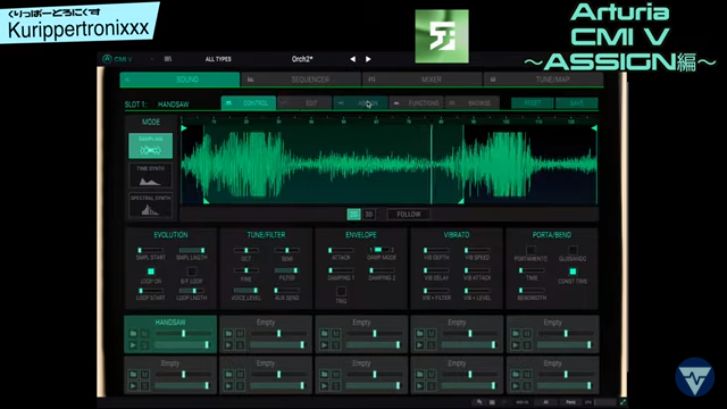Select the Sampling mode icon

coord(151,146)
